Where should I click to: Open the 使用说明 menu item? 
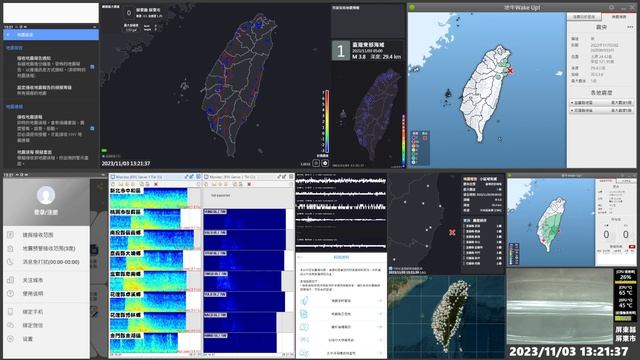tap(47, 293)
